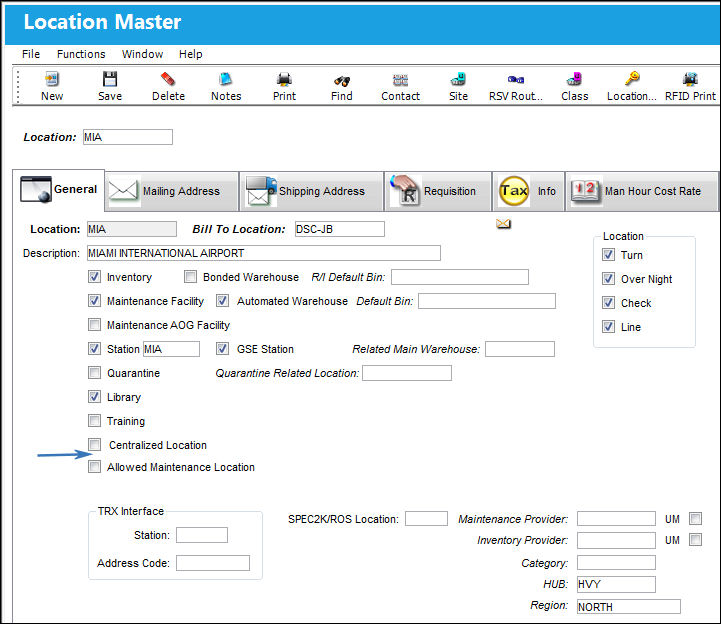Check the Centralized Location box
Screen dimensions: 721x624
[94, 444]
